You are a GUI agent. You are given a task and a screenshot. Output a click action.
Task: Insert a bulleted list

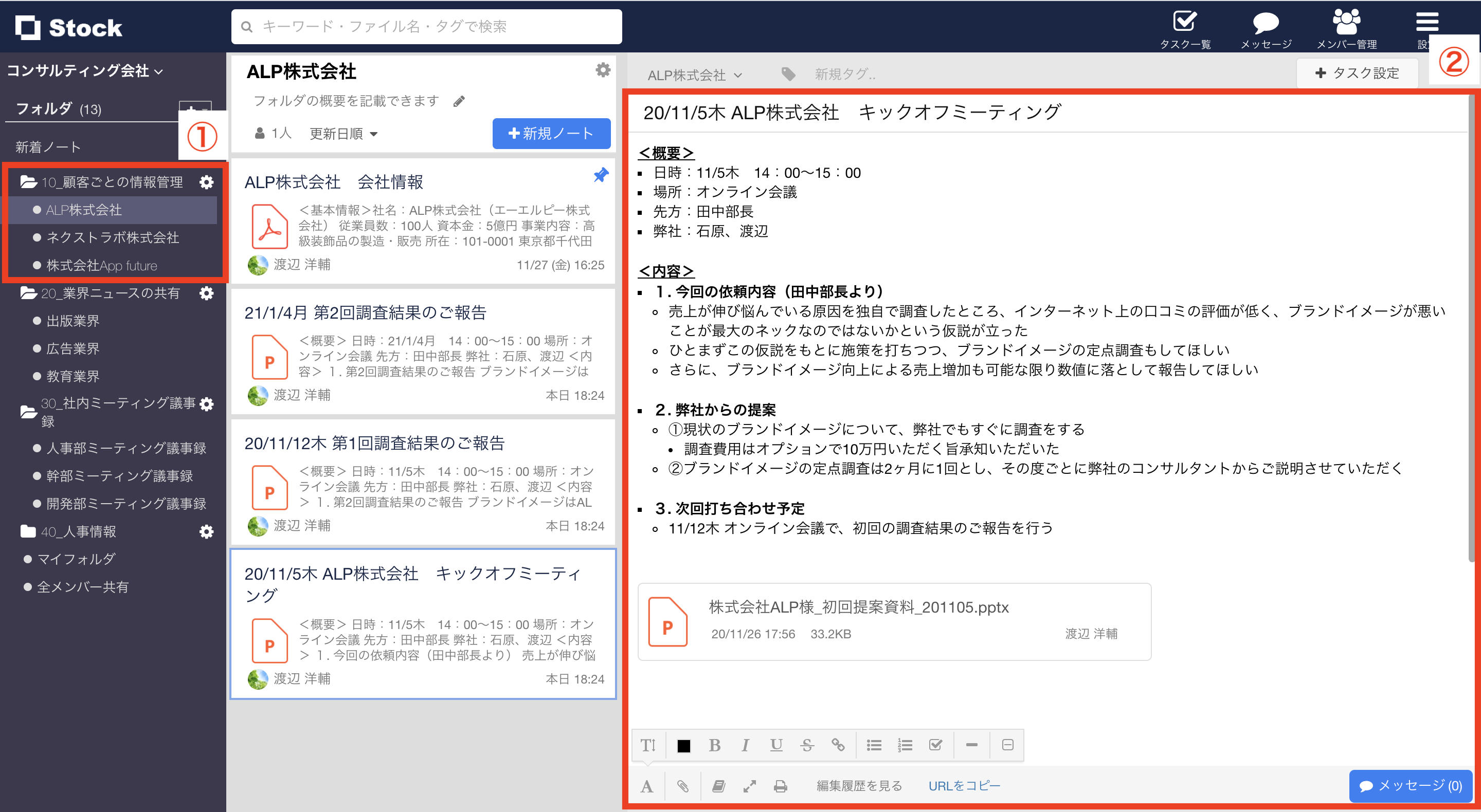tap(874, 745)
